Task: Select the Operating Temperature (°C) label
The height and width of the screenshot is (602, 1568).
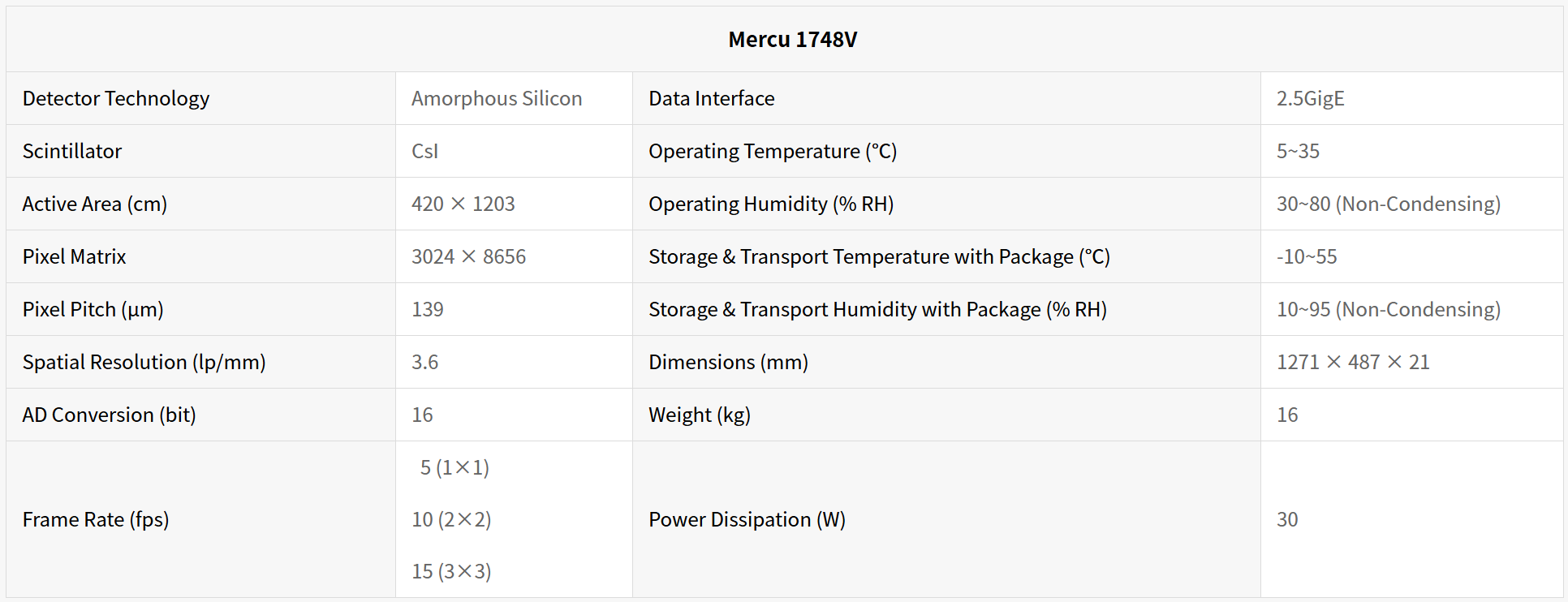Action: (x=772, y=152)
